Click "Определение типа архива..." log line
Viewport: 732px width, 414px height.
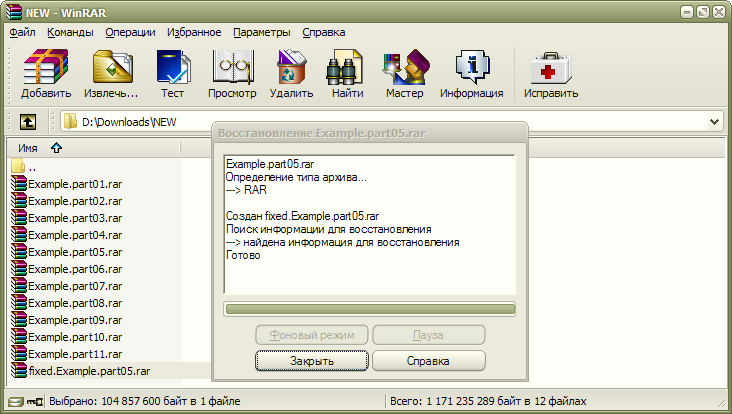click(x=296, y=177)
